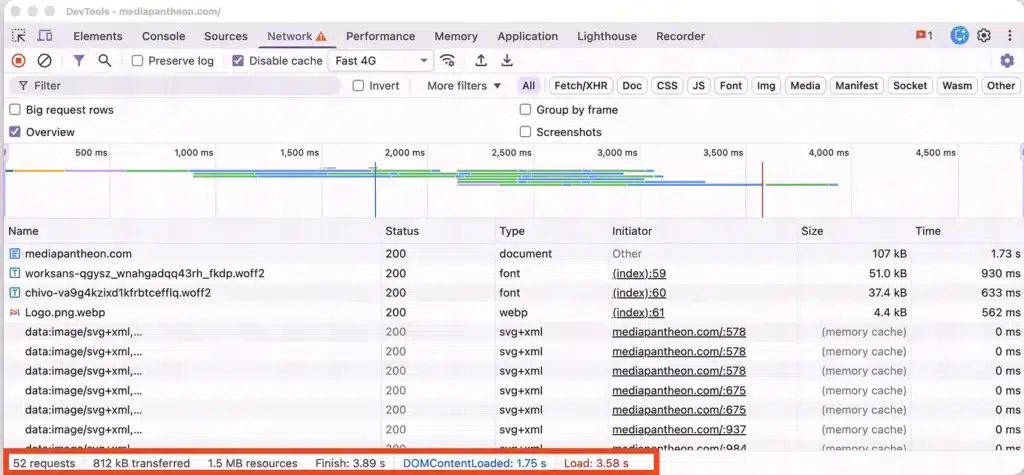The width and height of the screenshot is (1024, 475).
Task: Stop recording network log
Action: click(18, 61)
